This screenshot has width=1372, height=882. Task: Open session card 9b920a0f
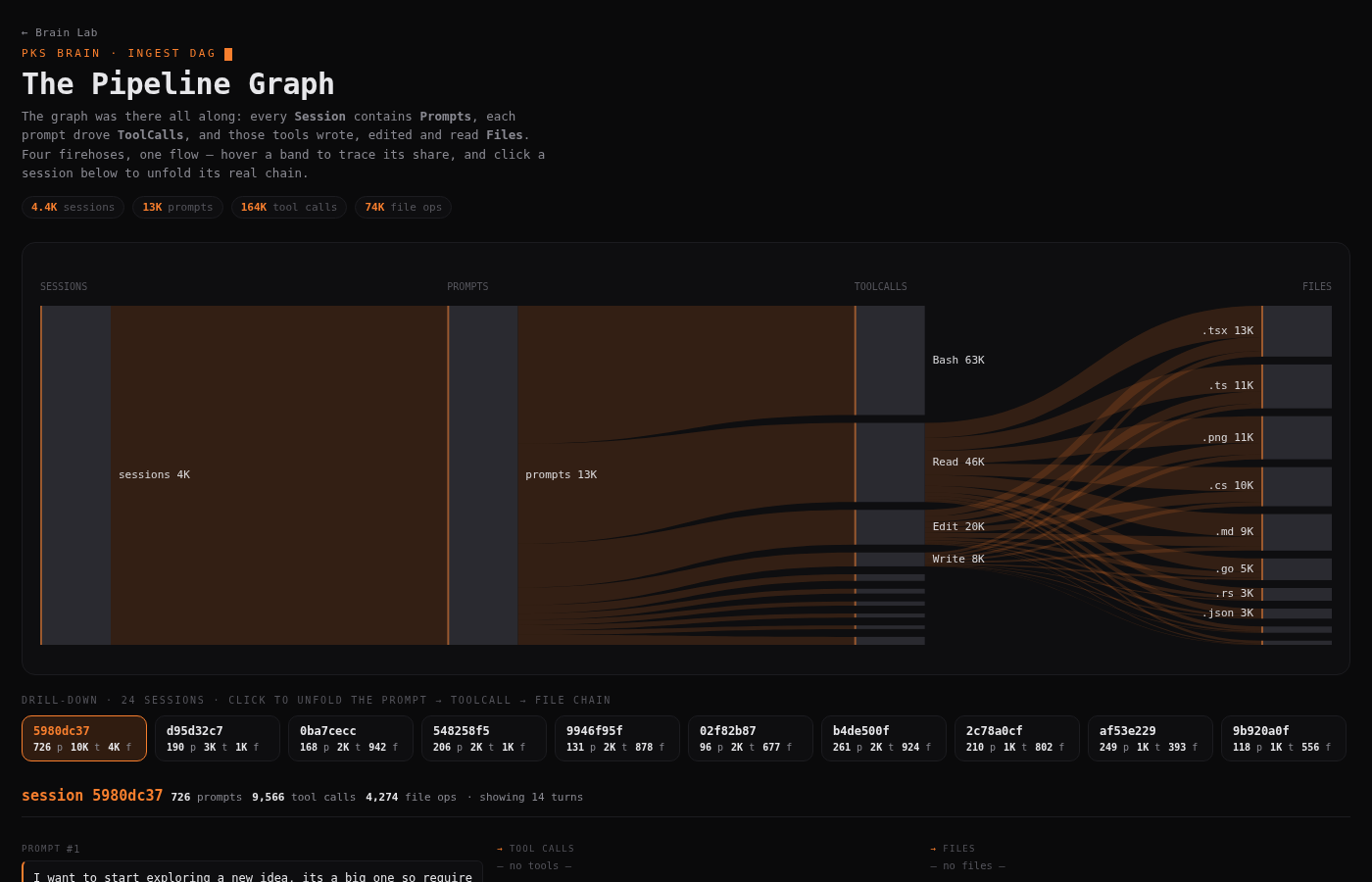[1284, 738]
